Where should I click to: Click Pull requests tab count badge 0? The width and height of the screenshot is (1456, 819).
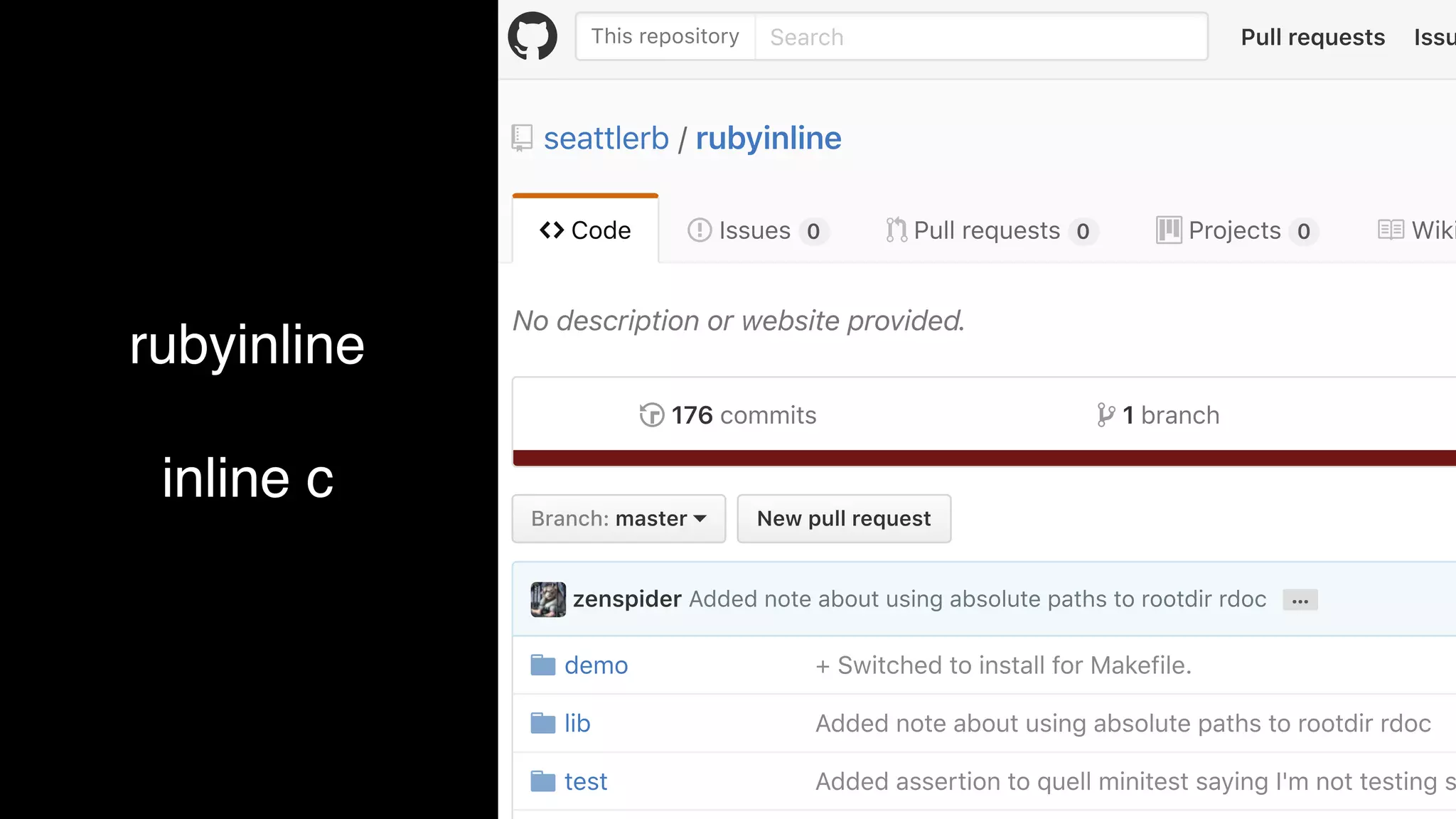coord(1083,231)
